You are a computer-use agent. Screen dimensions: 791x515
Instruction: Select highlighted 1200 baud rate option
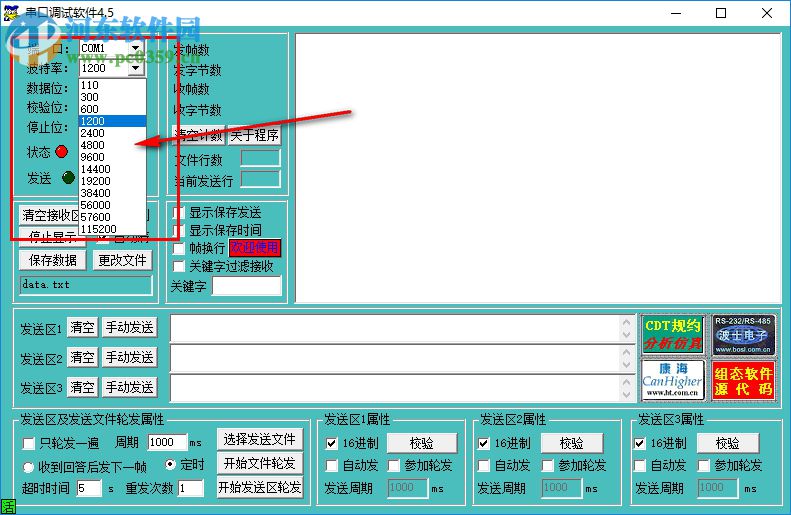pos(112,121)
